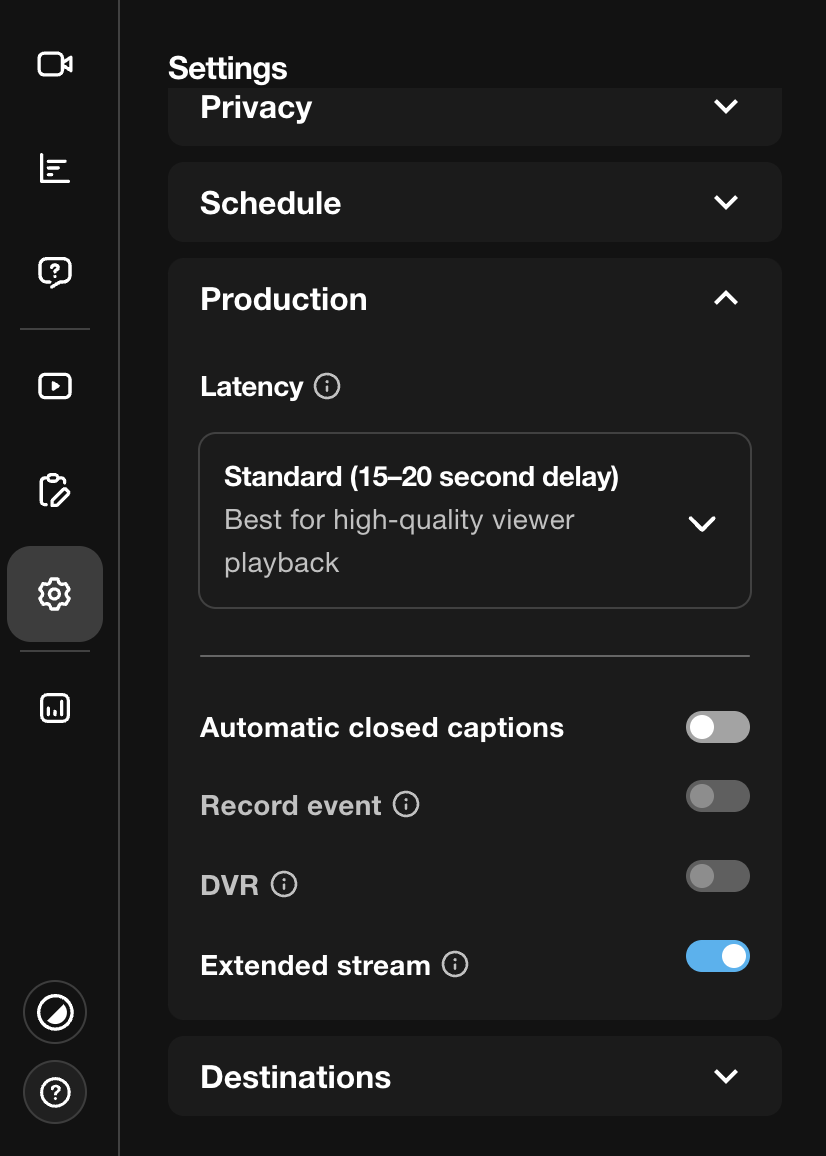Collapse the Production section

tap(475, 299)
